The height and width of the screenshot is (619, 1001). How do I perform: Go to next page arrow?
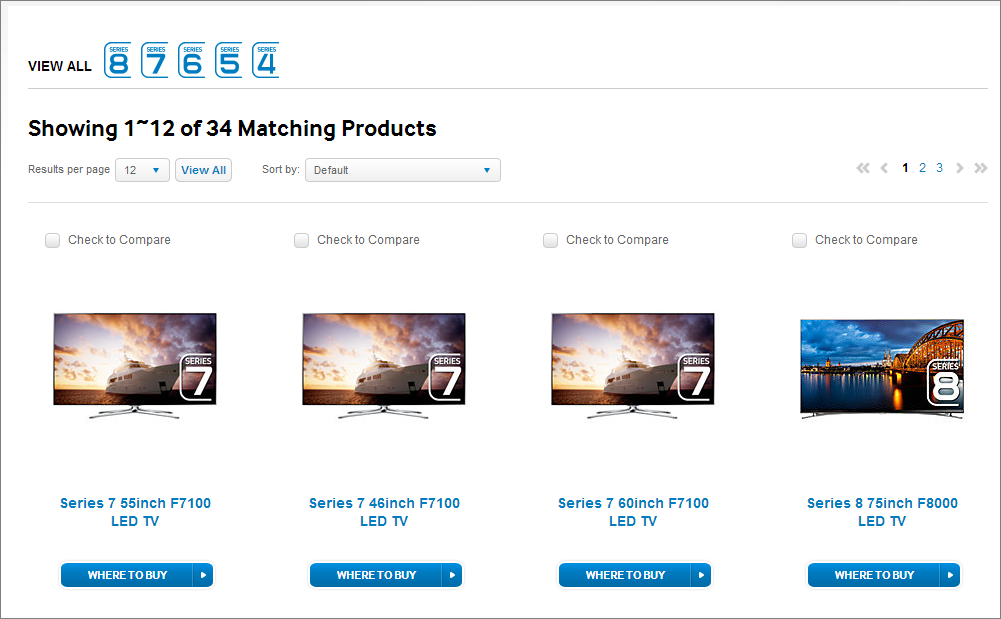point(959,168)
